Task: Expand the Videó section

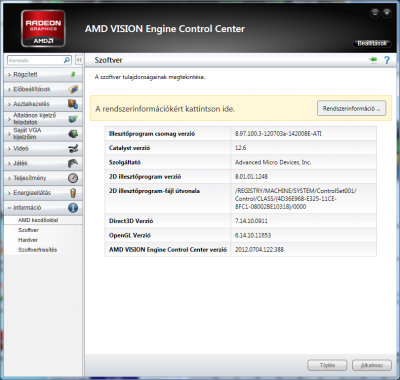Action: [43, 148]
